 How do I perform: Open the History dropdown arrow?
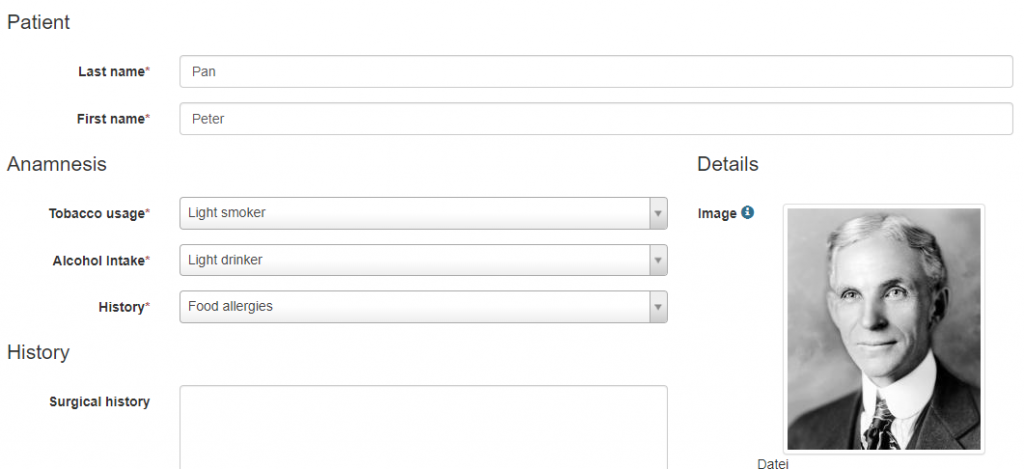658,307
